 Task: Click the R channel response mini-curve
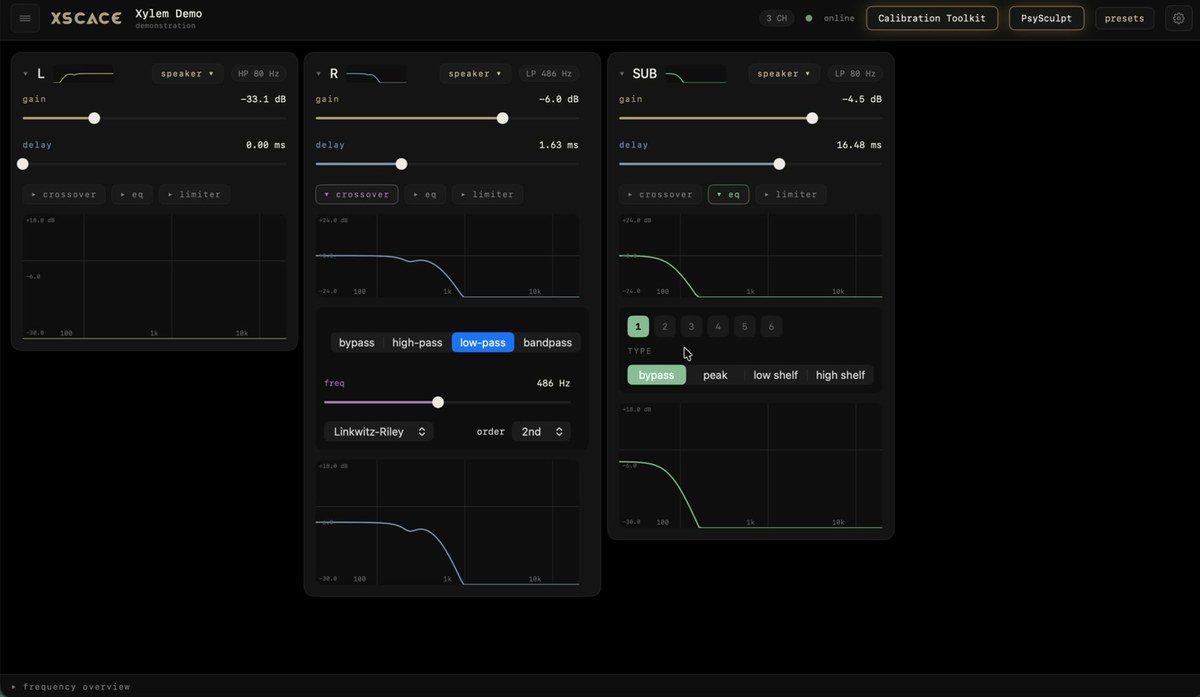(376, 74)
